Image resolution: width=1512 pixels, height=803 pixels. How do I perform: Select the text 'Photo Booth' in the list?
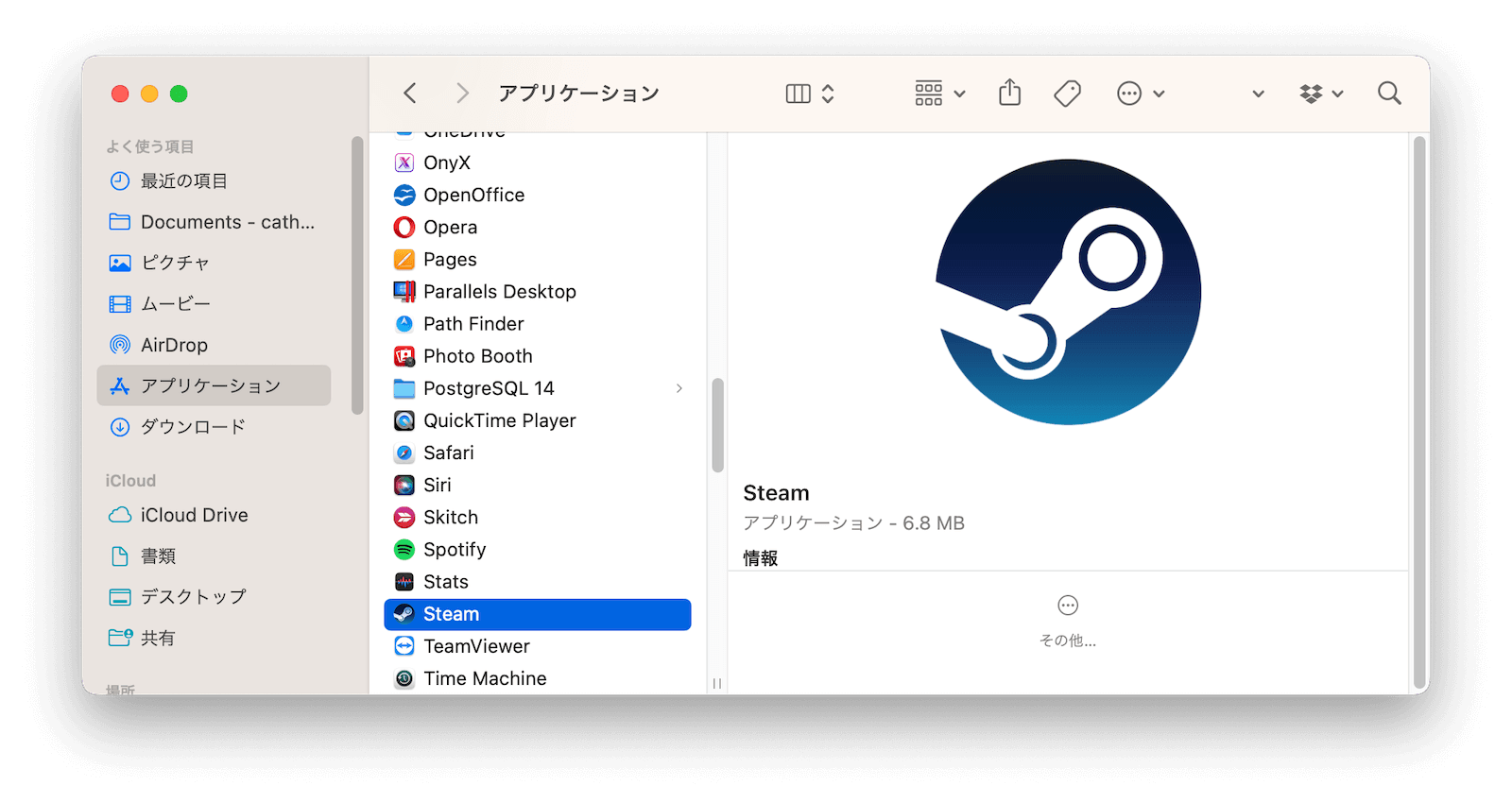coord(478,356)
